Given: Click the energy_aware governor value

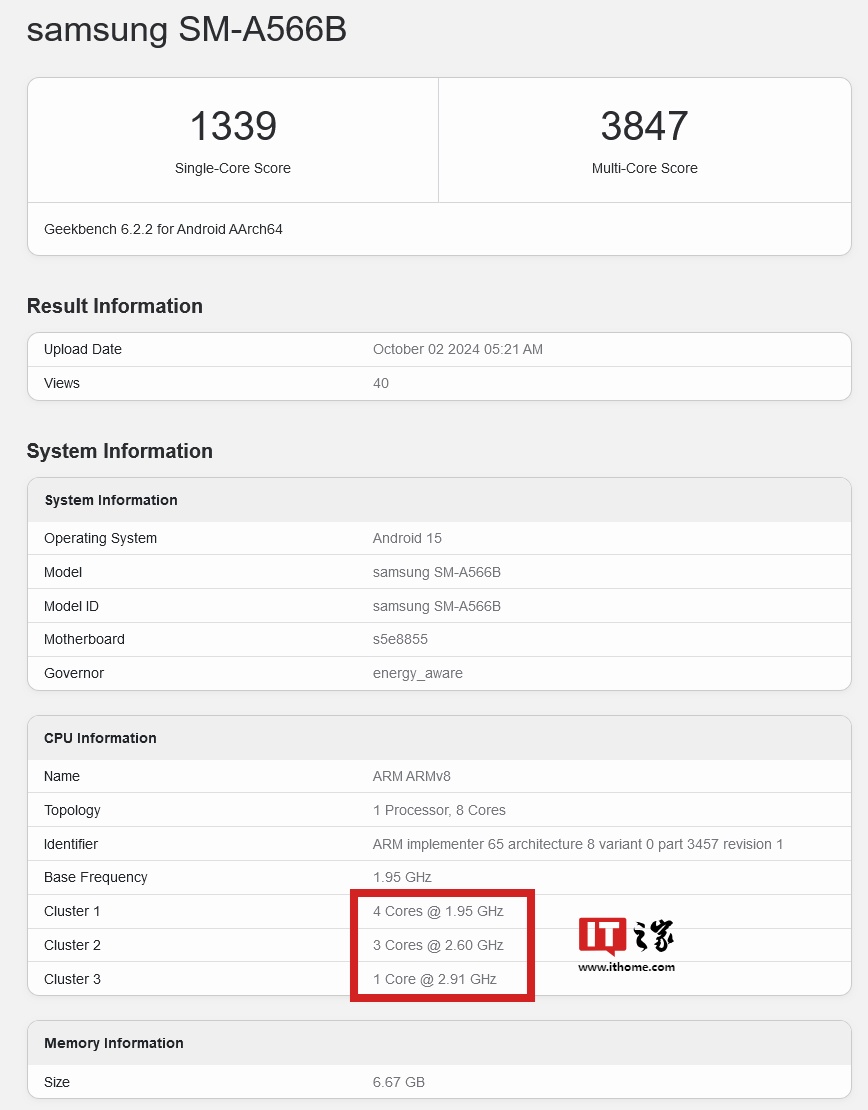Looking at the screenshot, I should [417, 673].
